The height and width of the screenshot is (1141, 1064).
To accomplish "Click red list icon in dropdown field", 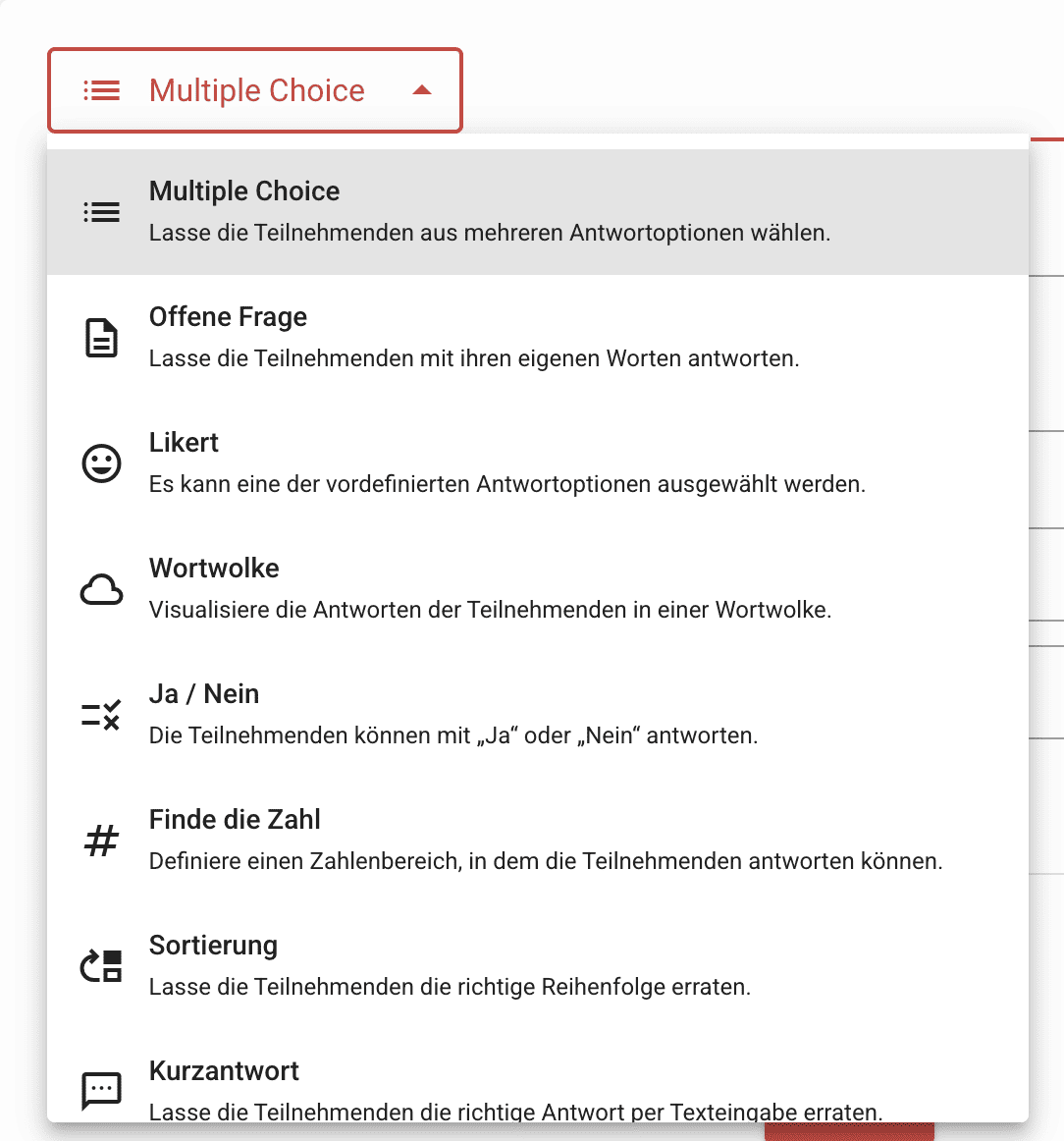I will (x=101, y=90).
